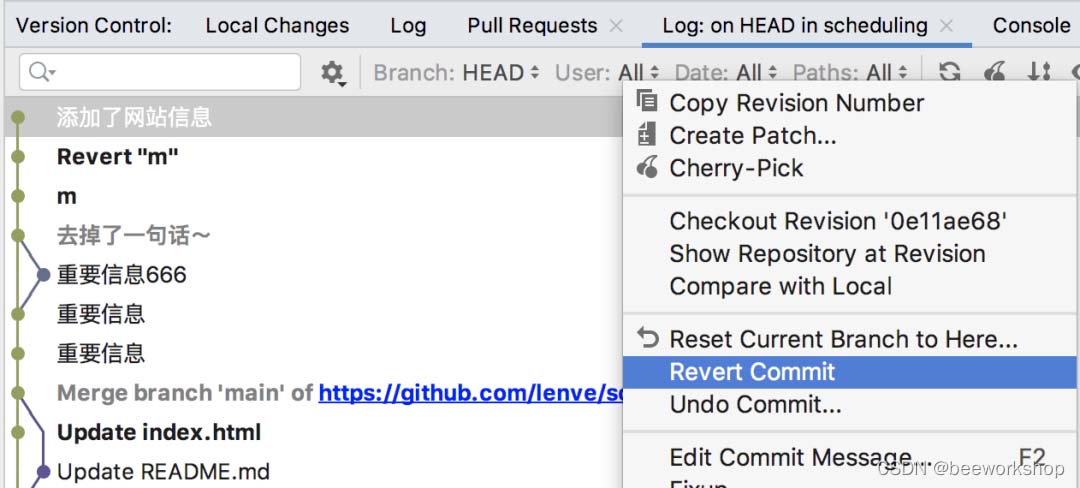Click the go to hash/branch toolbar icon
Screen dimensions: 1080x488
[x=1039, y=72]
